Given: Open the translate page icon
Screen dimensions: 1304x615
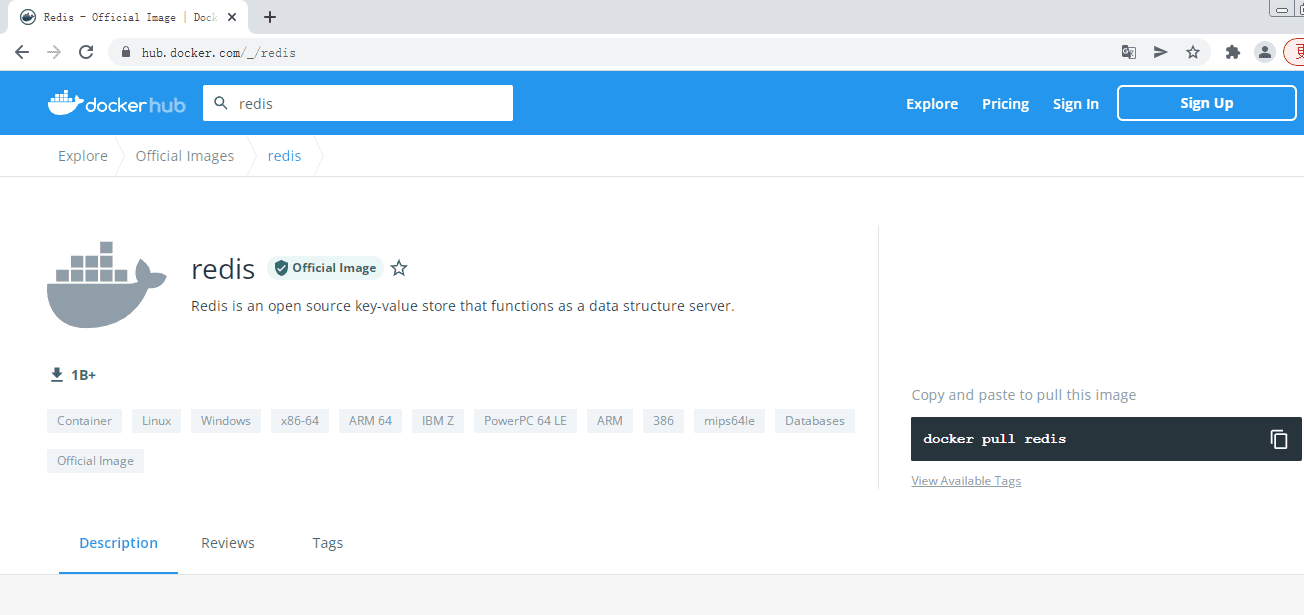Looking at the screenshot, I should [1128, 52].
